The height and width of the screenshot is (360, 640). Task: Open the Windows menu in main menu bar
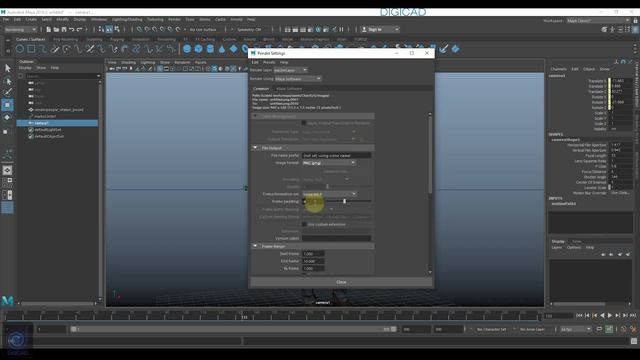point(99,20)
